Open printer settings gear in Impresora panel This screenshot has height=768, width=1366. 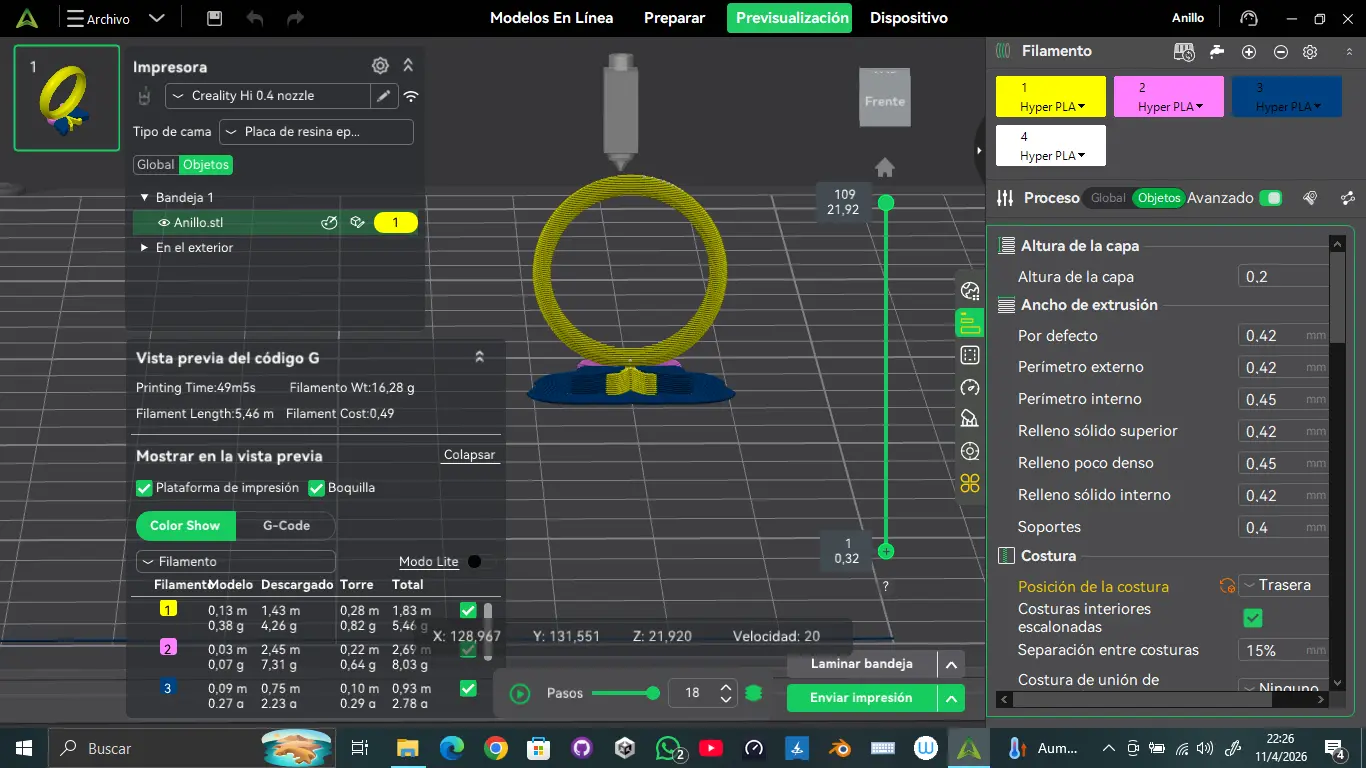point(380,66)
